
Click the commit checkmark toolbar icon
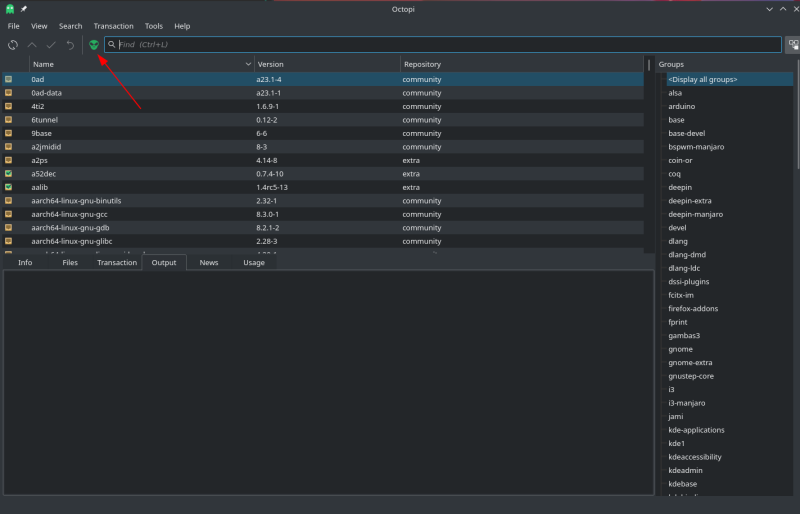(x=51, y=45)
